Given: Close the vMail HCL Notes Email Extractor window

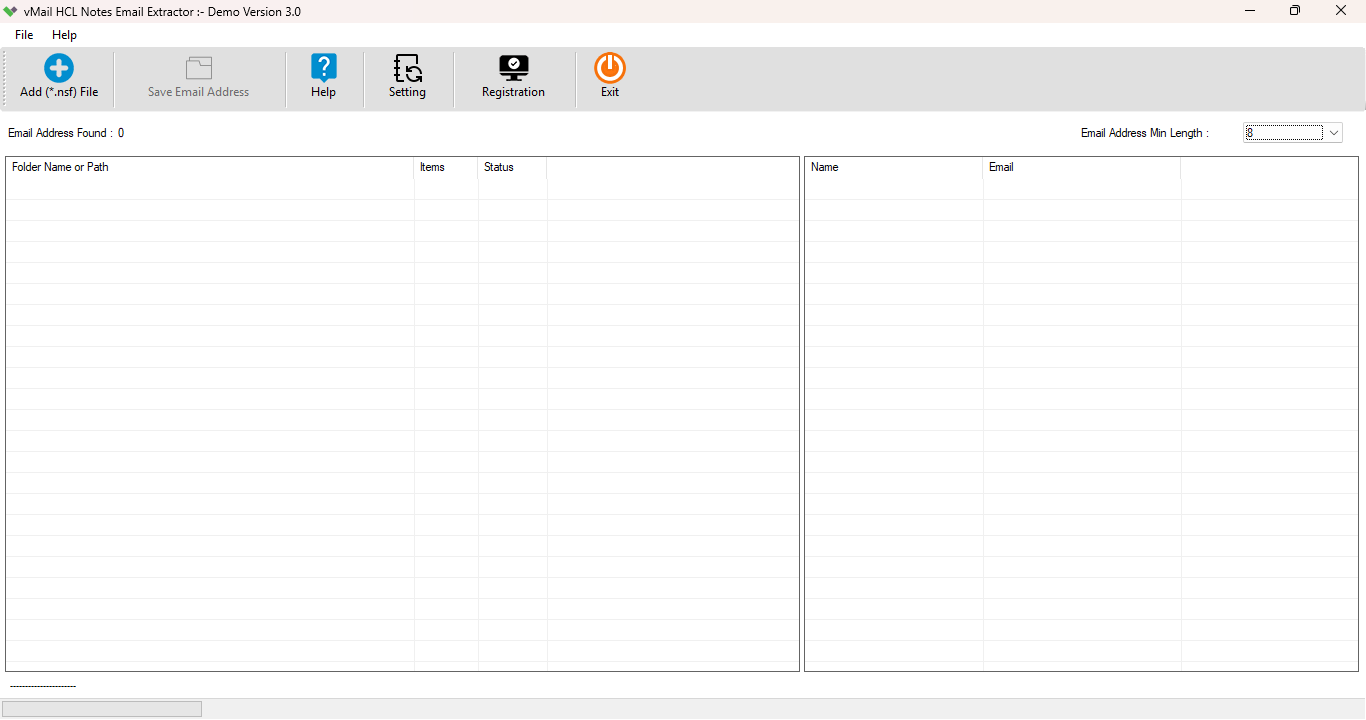Looking at the screenshot, I should (x=1341, y=11).
